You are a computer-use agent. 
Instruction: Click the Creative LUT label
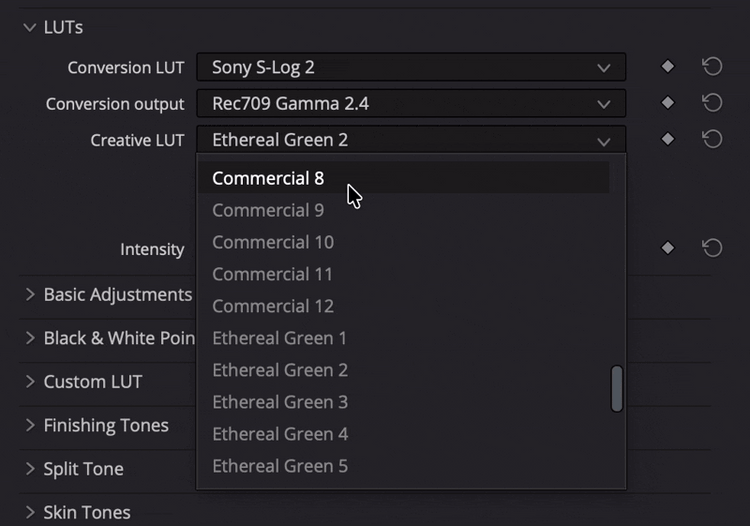pyautogui.click(x=137, y=140)
